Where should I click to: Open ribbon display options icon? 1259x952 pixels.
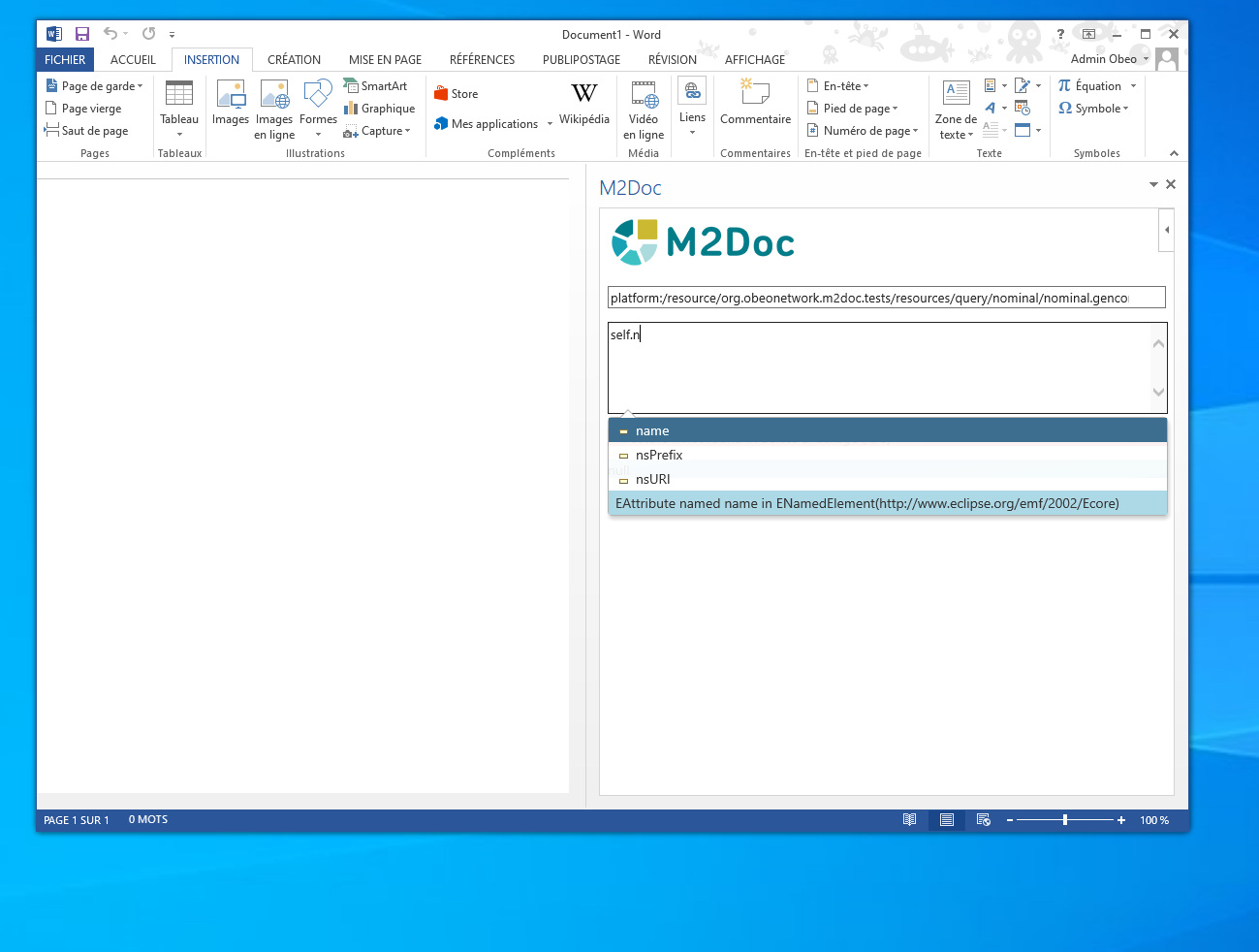click(x=1088, y=34)
